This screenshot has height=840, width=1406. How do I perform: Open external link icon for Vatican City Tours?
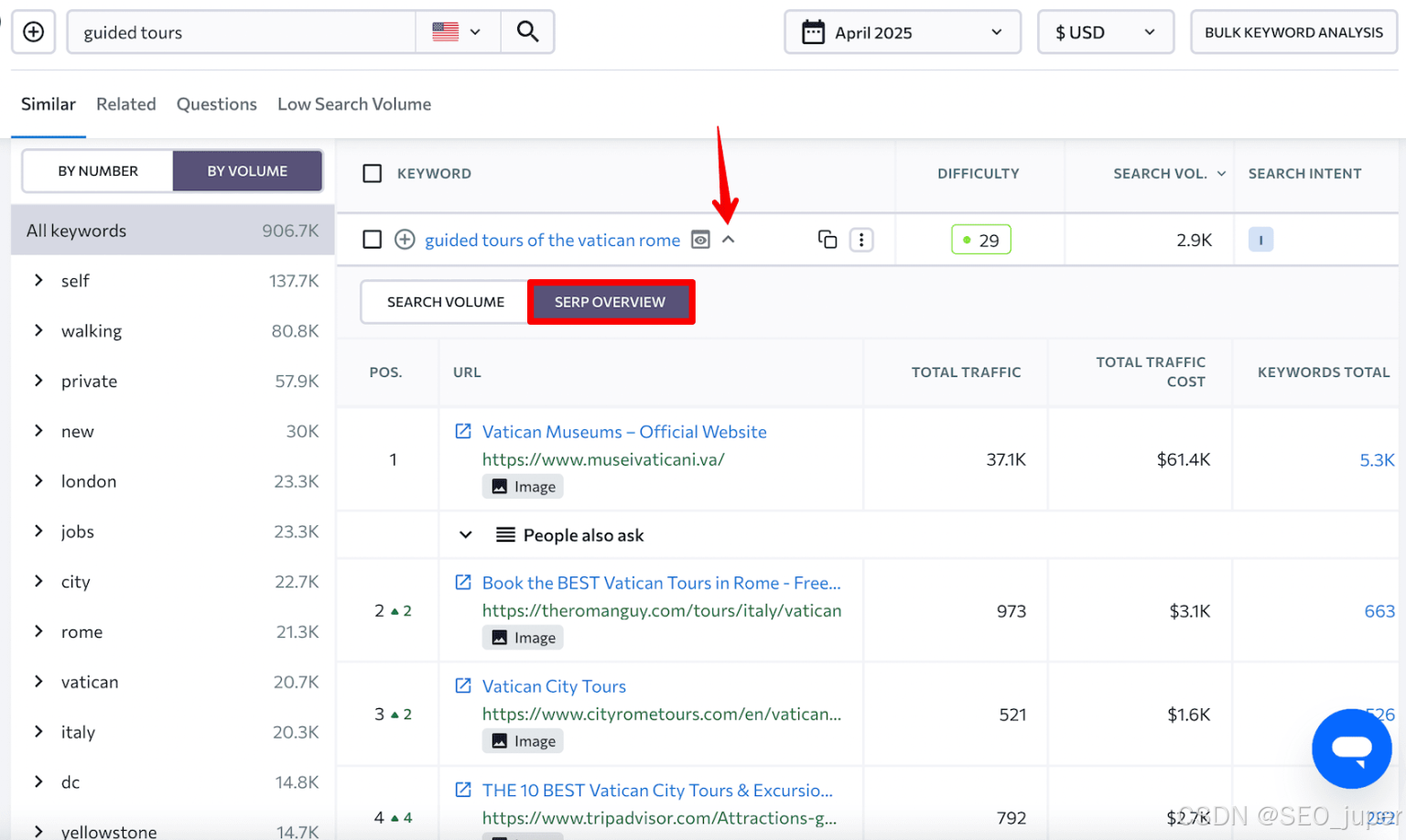(x=463, y=685)
